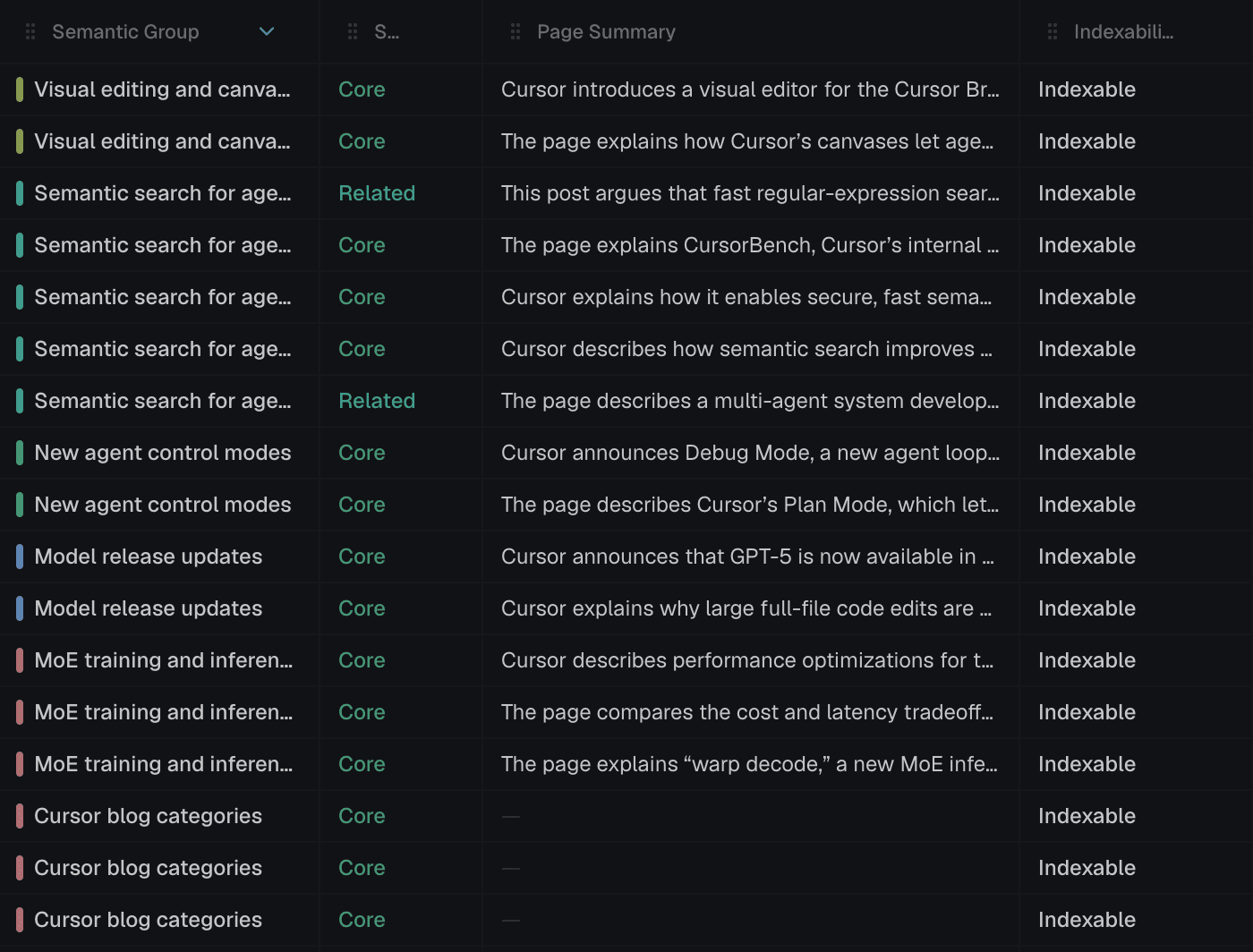Click 'Visual editing and canva...' in visual editor row

click(x=162, y=89)
